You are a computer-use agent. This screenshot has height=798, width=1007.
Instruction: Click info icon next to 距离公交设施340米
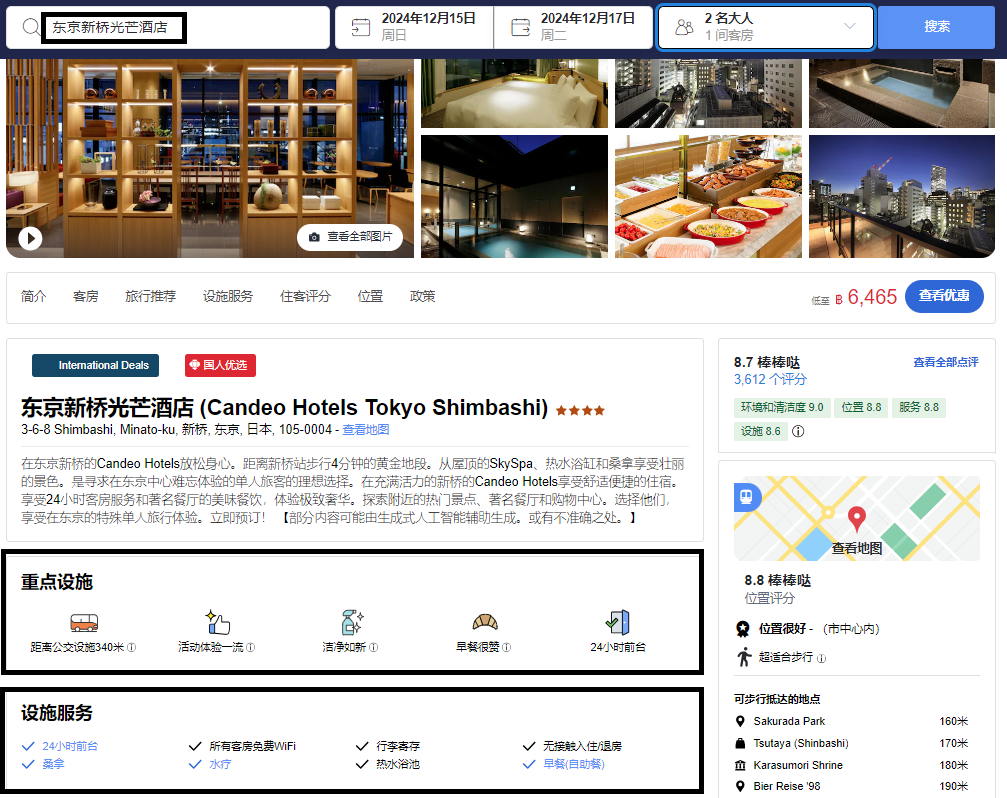coord(131,647)
